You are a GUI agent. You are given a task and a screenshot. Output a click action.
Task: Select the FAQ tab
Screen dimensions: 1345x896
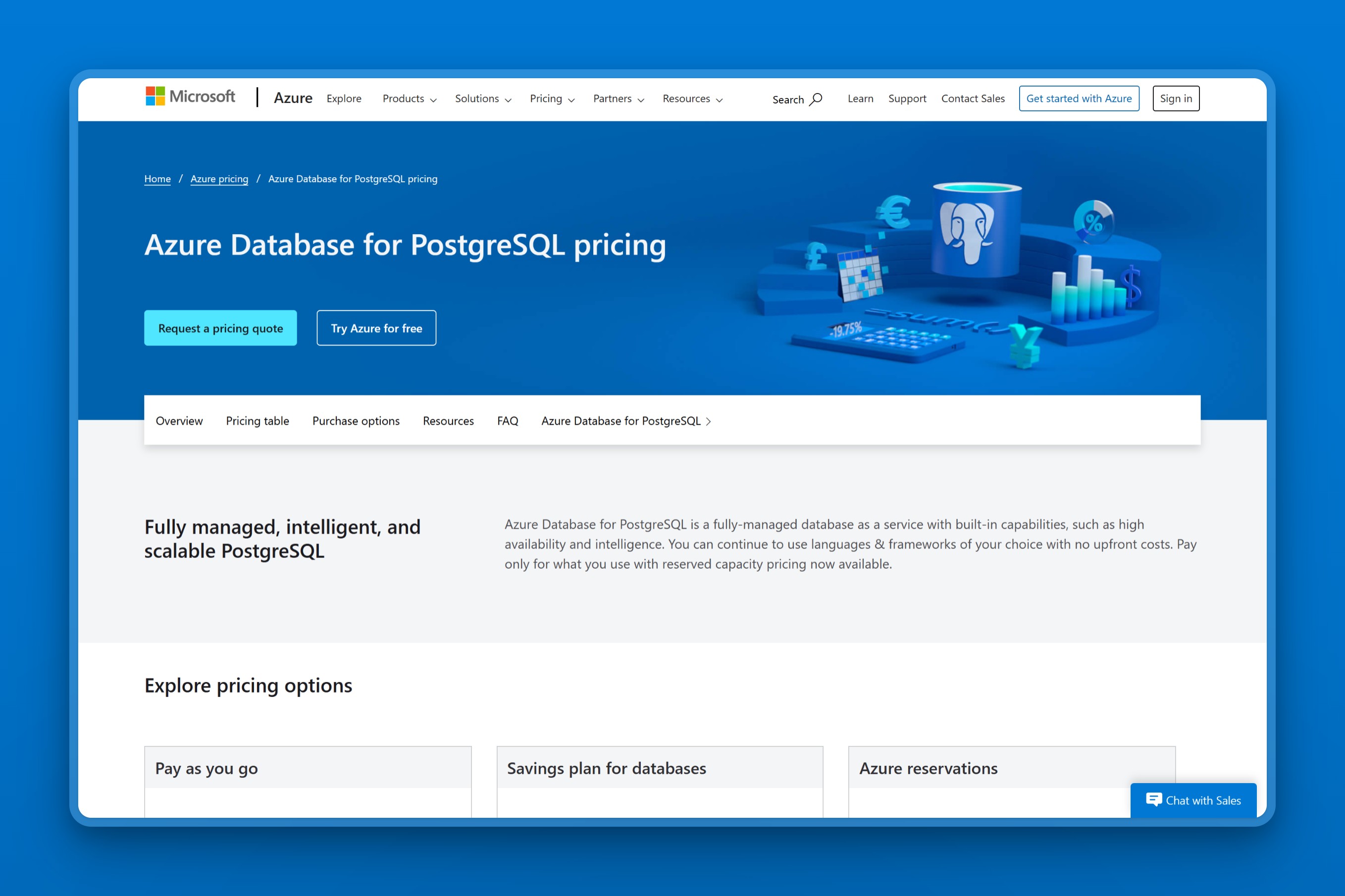pos(508,421)
